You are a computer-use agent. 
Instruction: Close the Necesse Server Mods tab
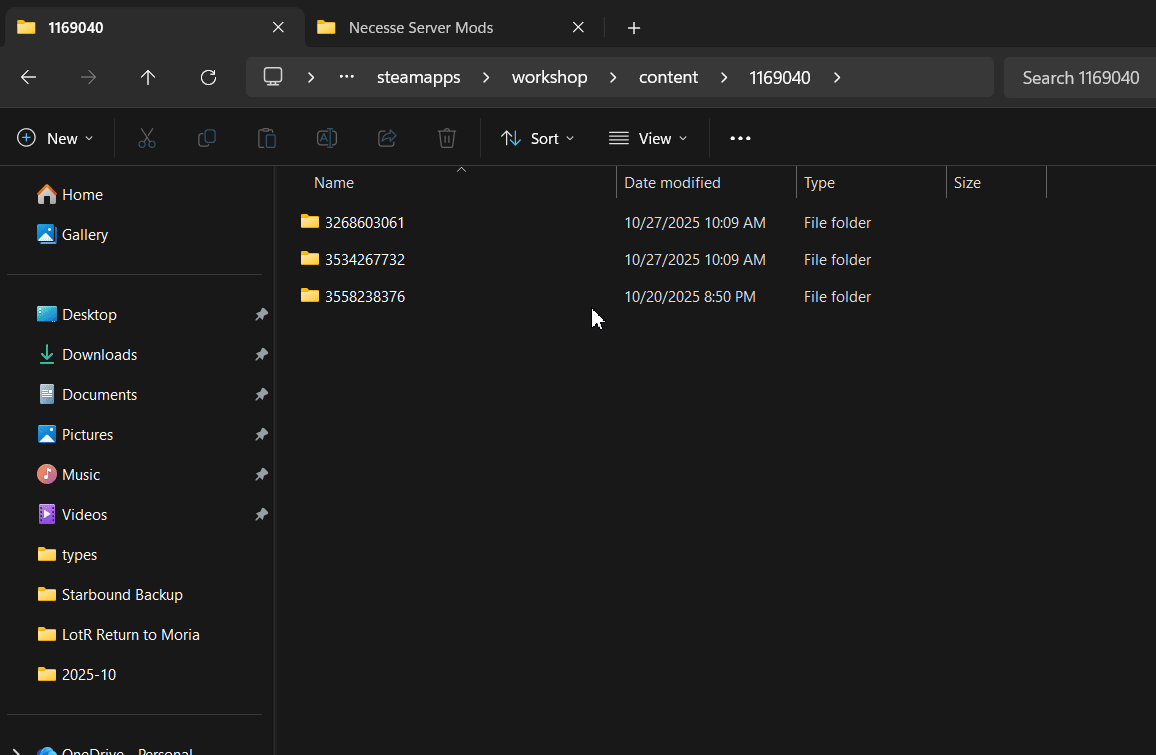[x=578, y=27]
